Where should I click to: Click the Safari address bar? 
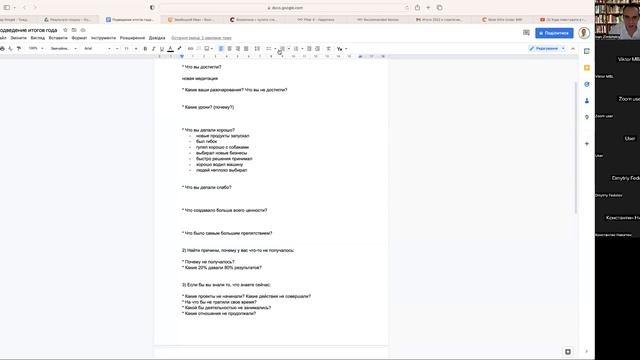285,8
